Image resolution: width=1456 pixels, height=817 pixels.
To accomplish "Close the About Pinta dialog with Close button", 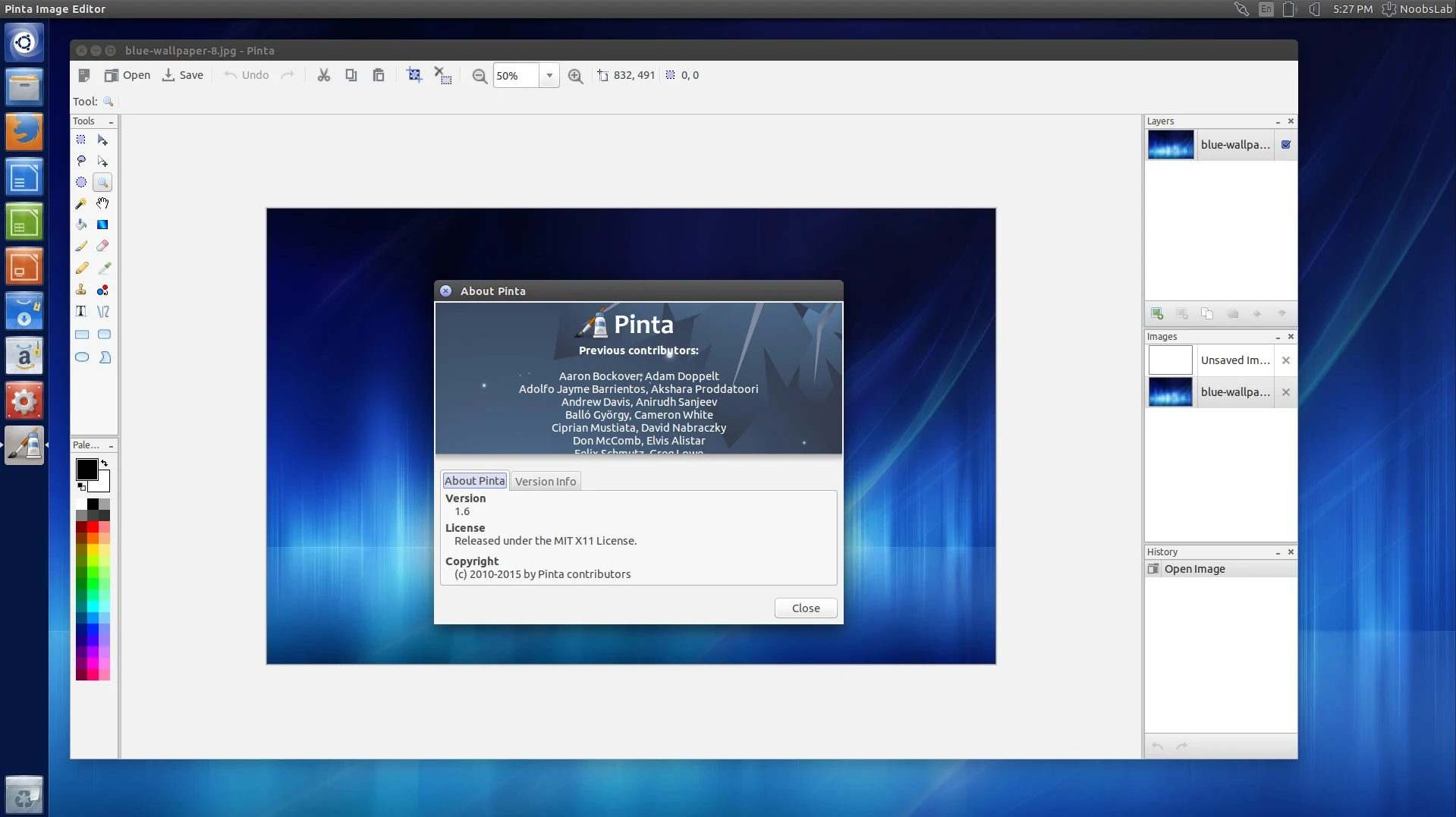I will tap(806, 608).
